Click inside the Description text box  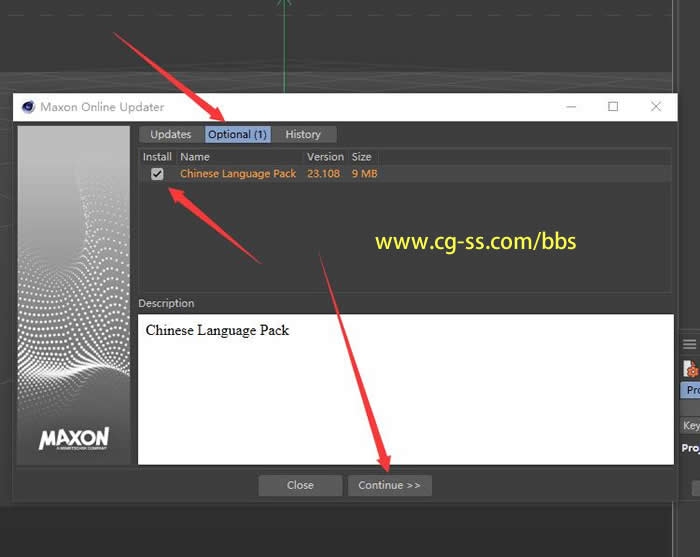tap(405, 390)
